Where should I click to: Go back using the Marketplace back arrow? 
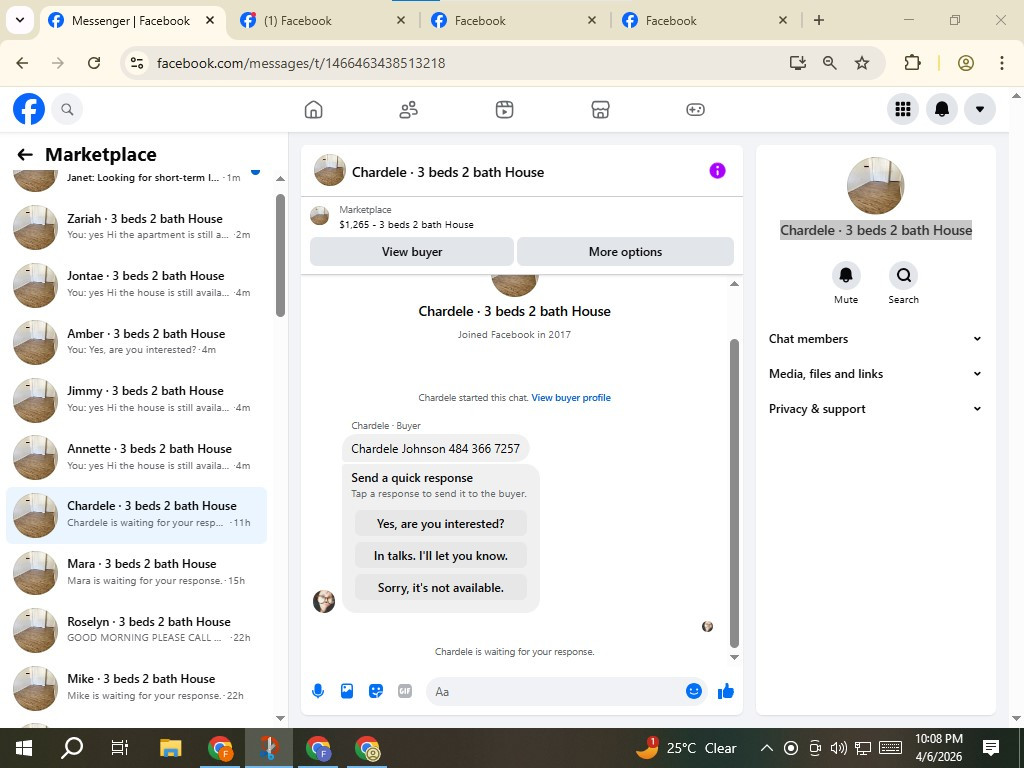(25, 155)
